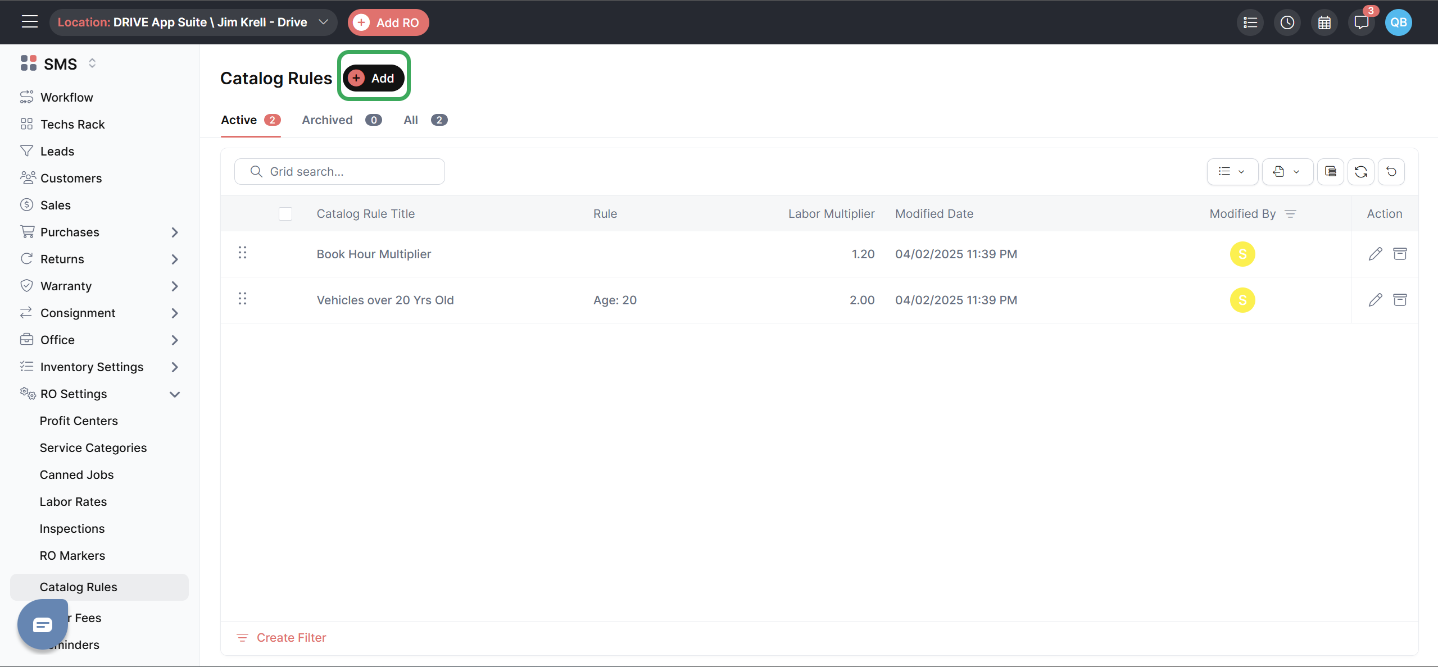
Task: Click the 'Vehicles over 20 Yrs Old' title text
Action: click(x=385, y=300)
